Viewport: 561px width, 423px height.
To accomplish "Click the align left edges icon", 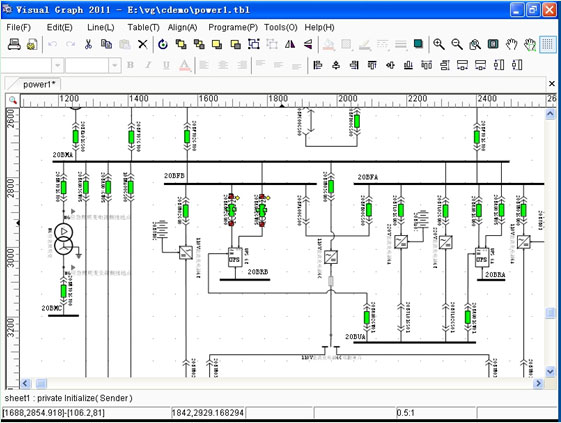I will coord(318,65).
